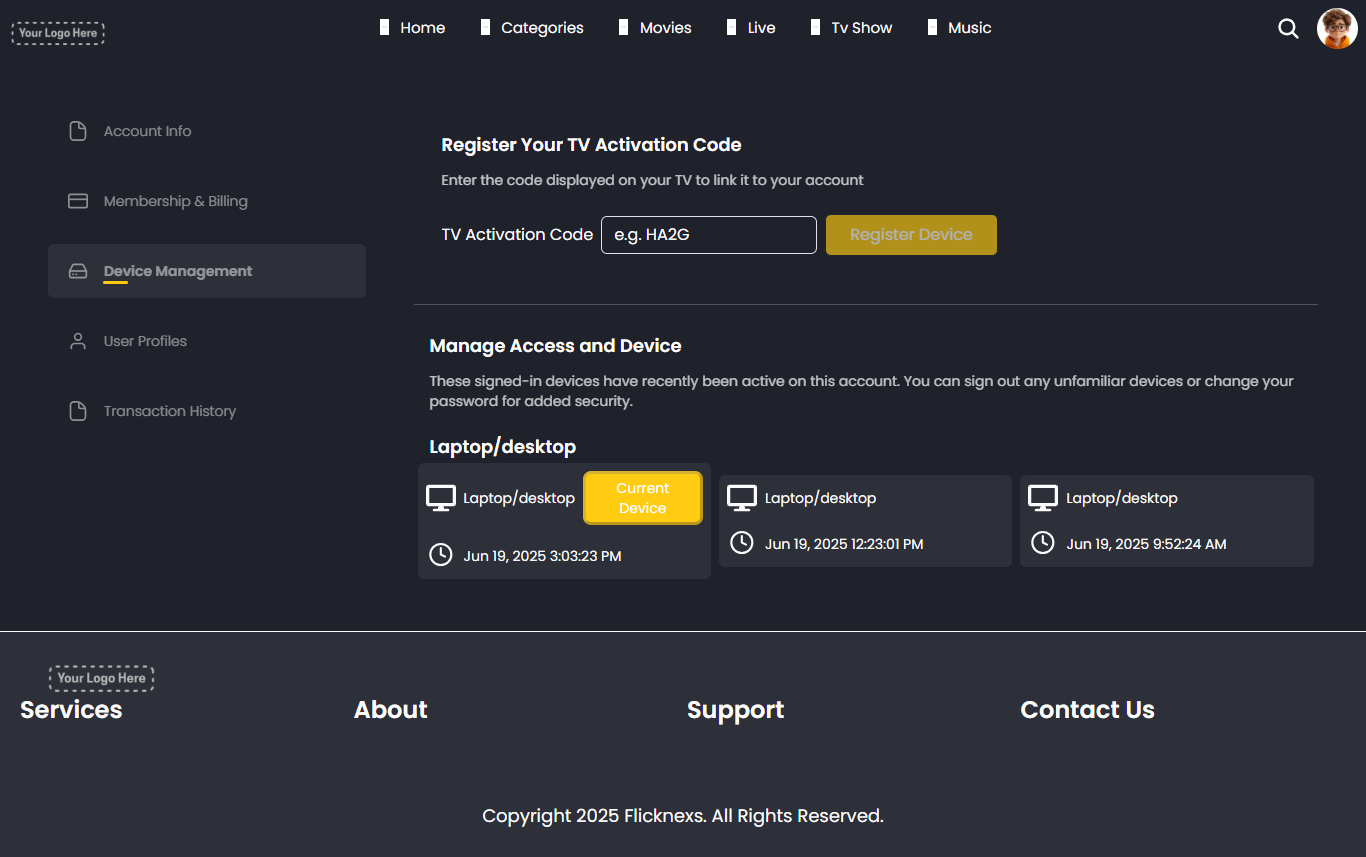The image size is (1366, 857).
Task: Open the Music menu item
Action: tap(969, 28)
